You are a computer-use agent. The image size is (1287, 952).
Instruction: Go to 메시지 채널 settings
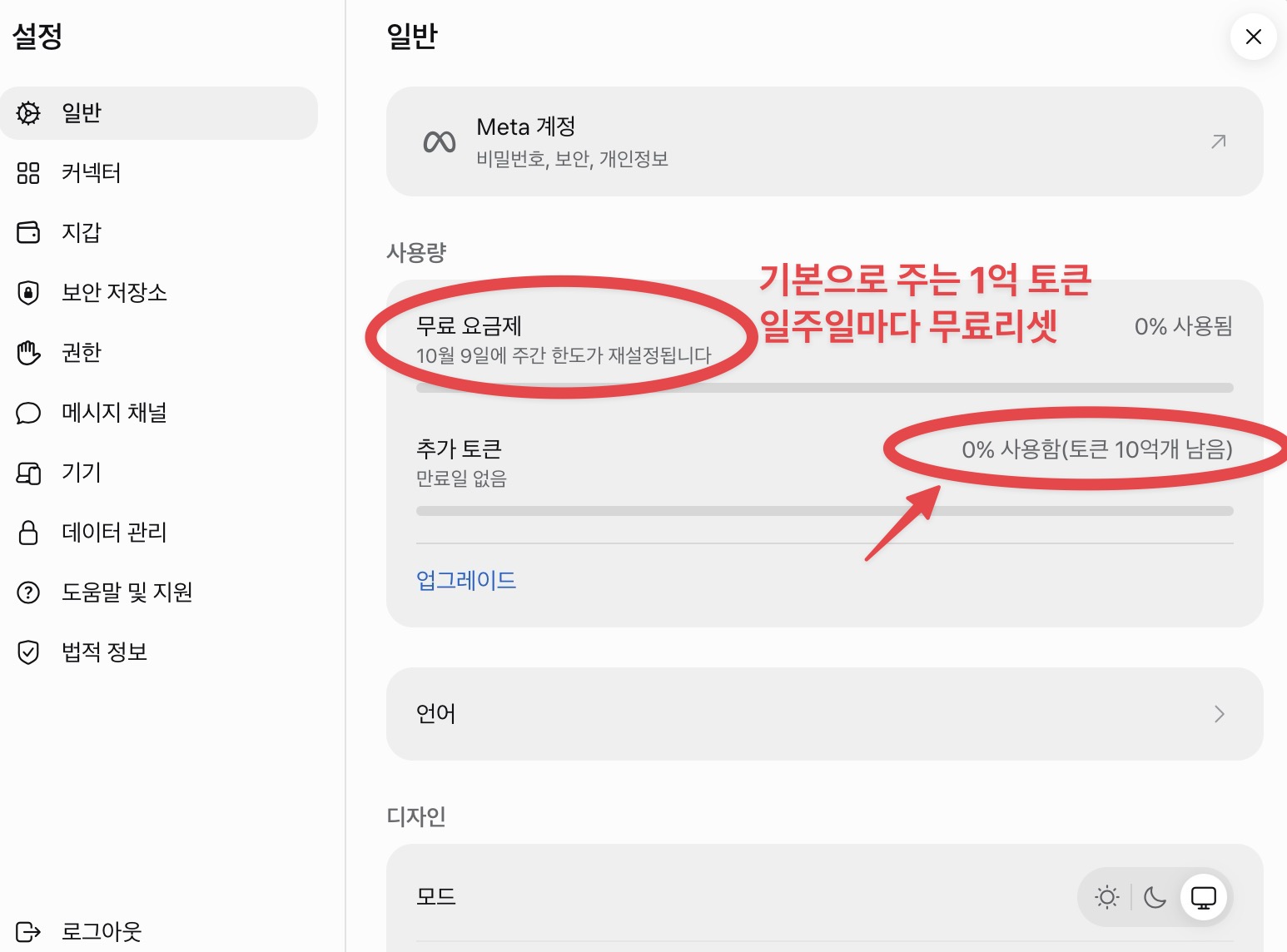pyautogui.click(x=159, y=413)
